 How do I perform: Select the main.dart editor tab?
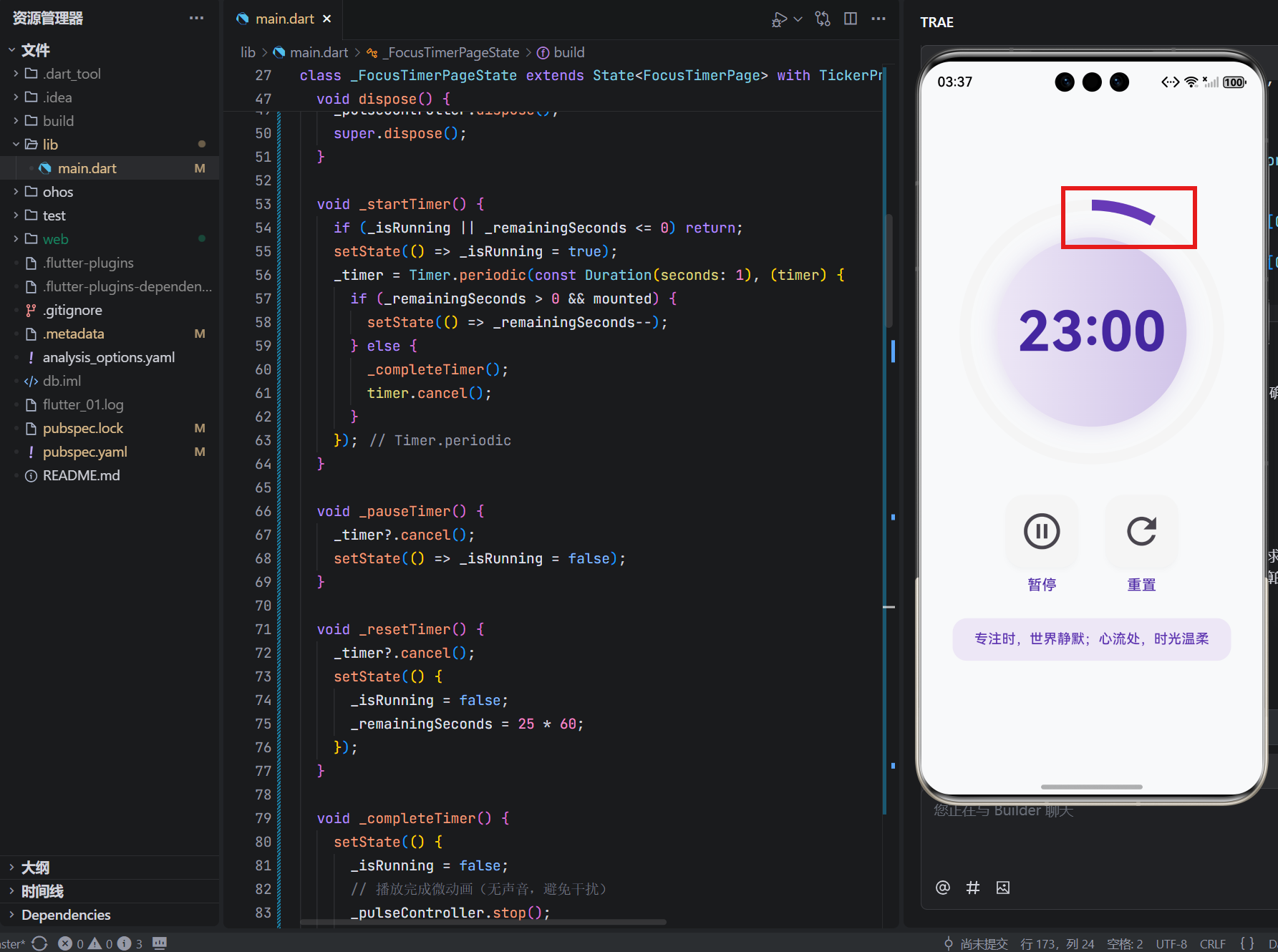click(284, 19)
